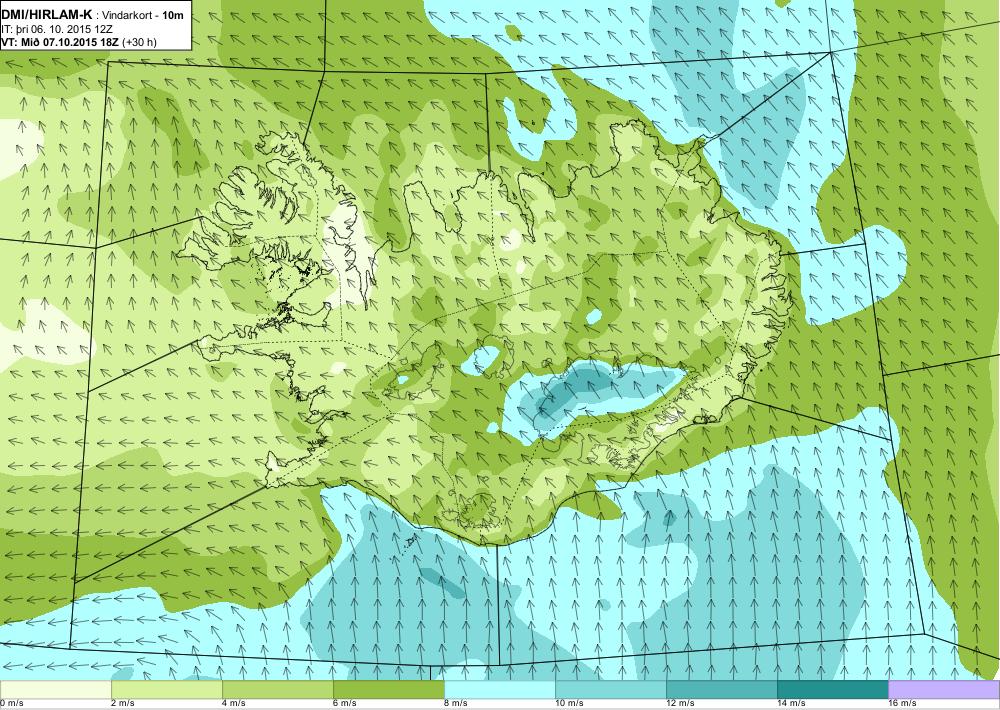This screenshot has height=710, width=1000.
Task: Click the dark teal 14–16 m/s legend swatch
Action: point(833,690)
